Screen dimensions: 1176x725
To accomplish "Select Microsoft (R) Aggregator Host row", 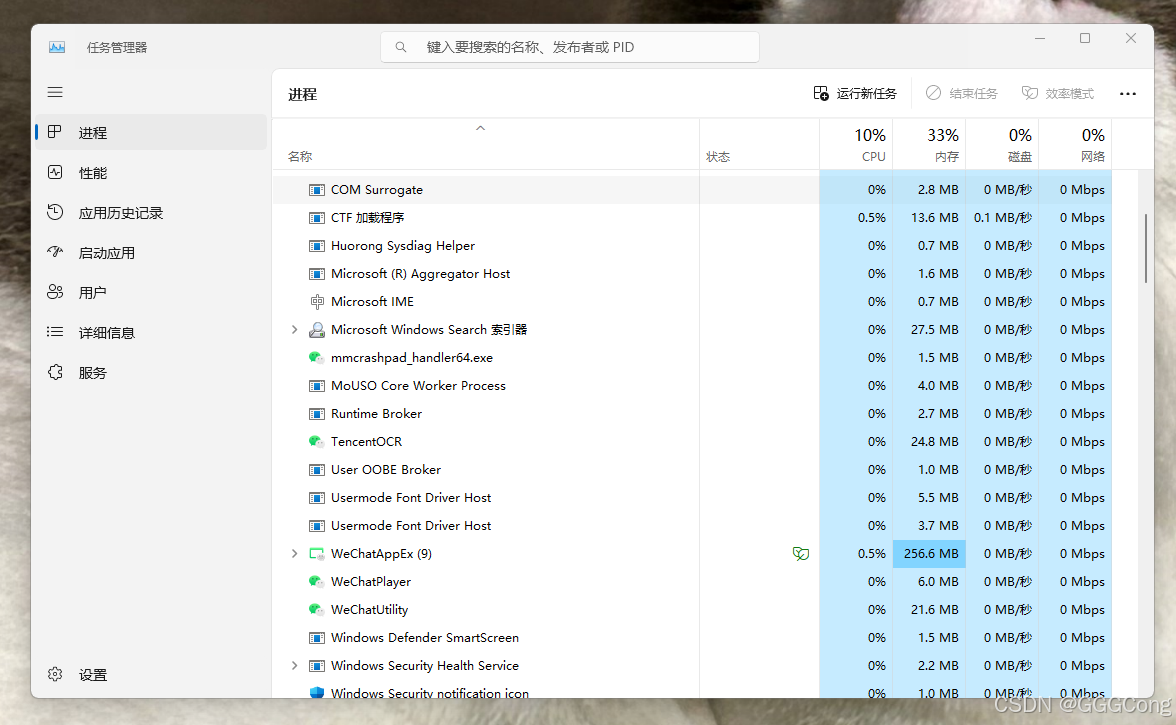I will 692,274.
